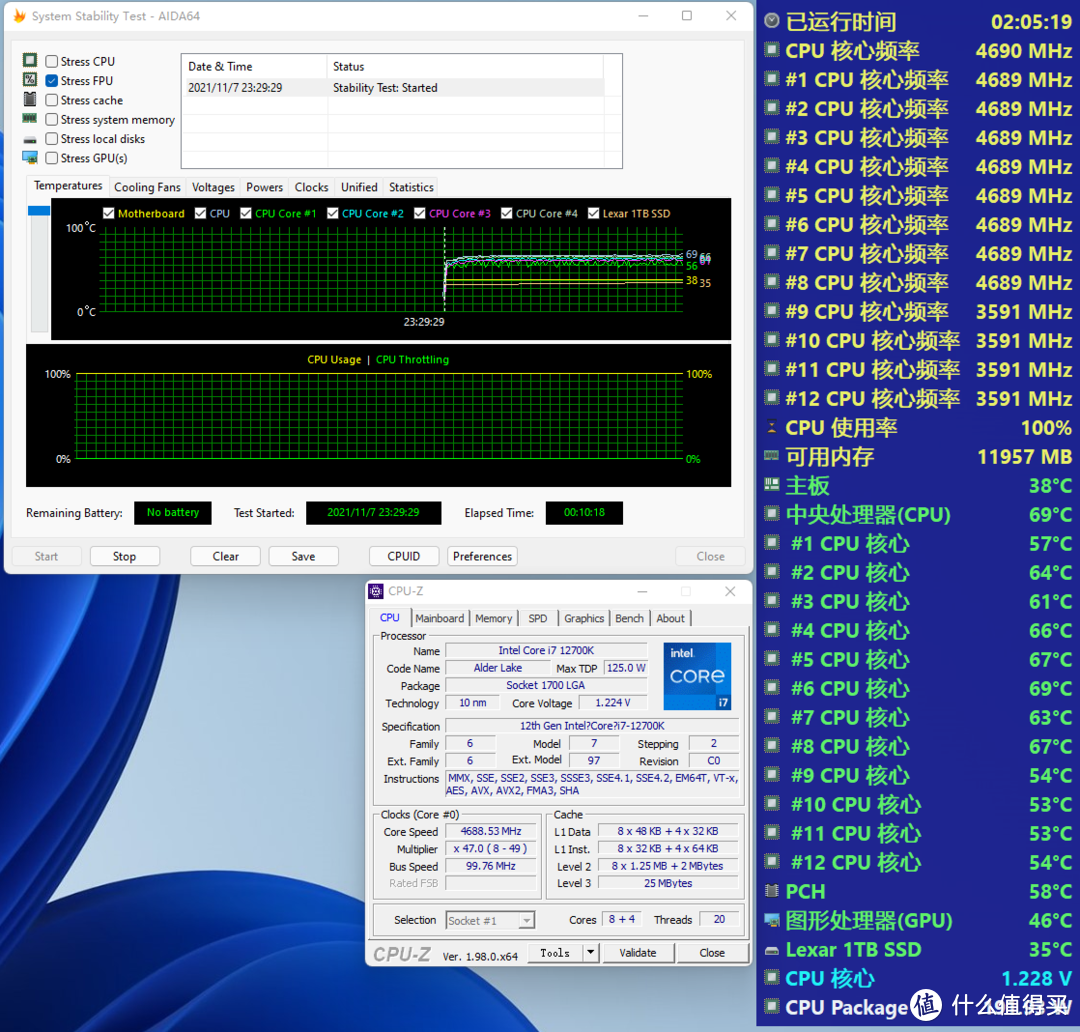Open the Memory tab in CPU-Z
Screen dimensions: 1080x1032
pyautogui.click(x=493, y=618)
